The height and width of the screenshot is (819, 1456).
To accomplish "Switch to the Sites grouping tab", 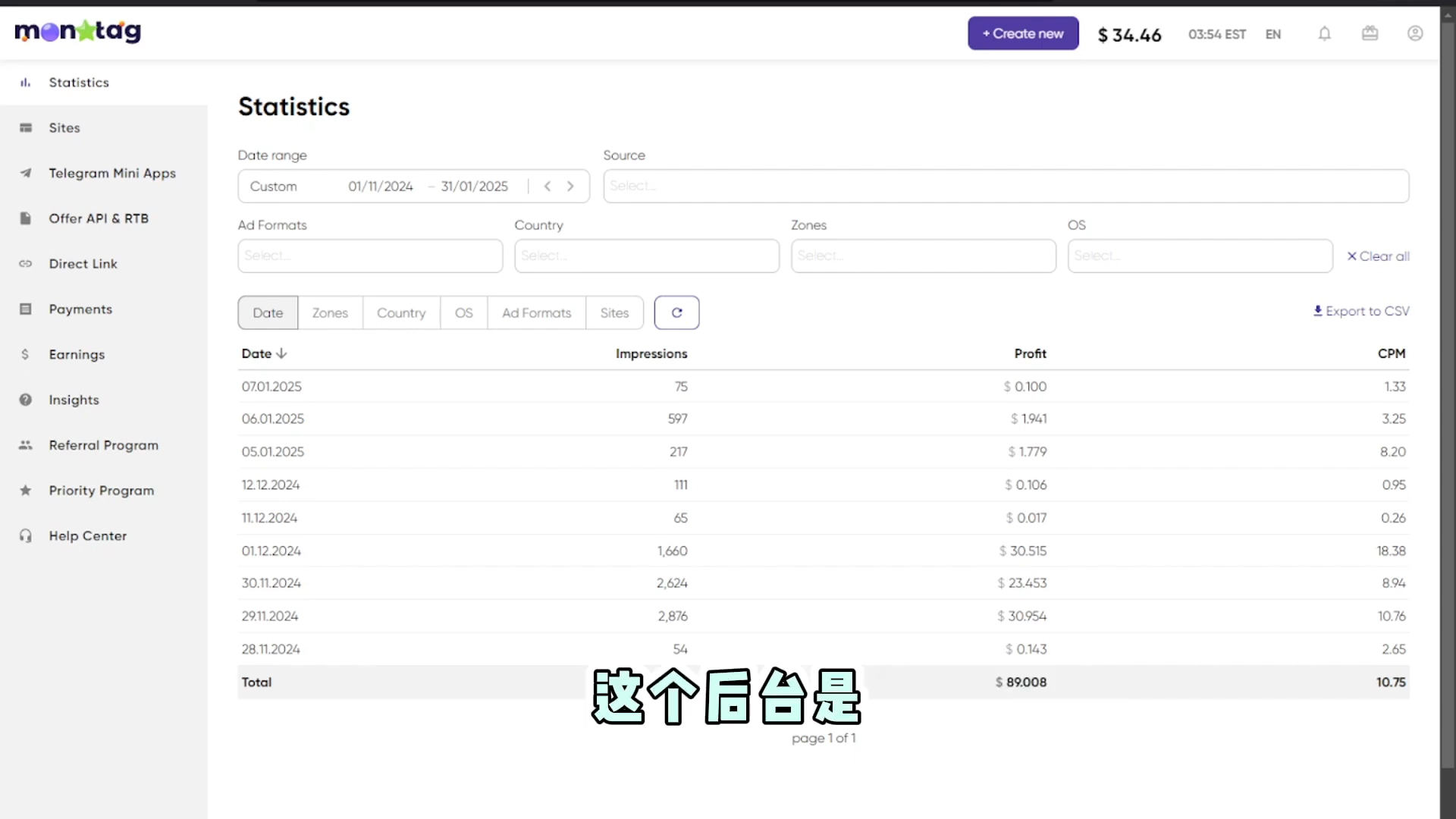I will coord(614,312).
